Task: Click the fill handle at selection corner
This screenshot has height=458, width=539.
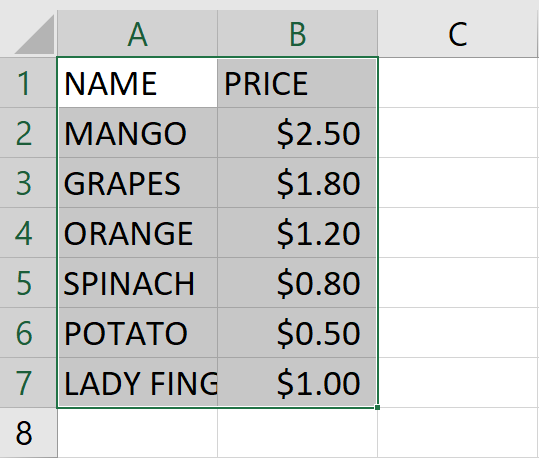Action: 377,407
